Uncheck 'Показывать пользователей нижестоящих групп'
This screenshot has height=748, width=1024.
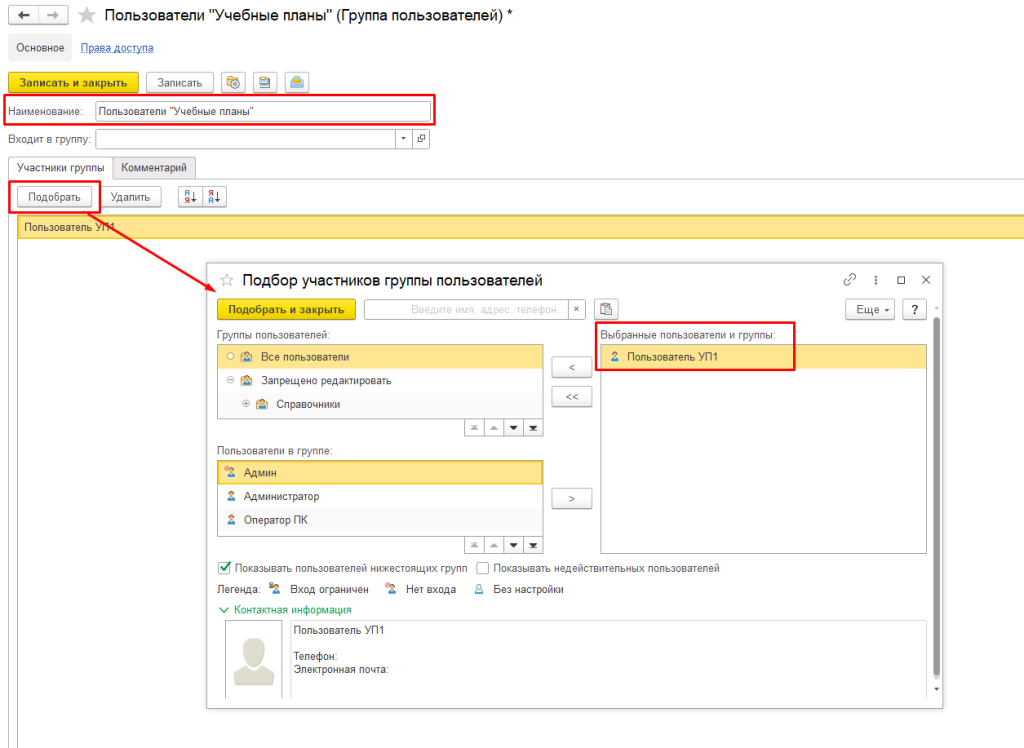pos(224,568)
